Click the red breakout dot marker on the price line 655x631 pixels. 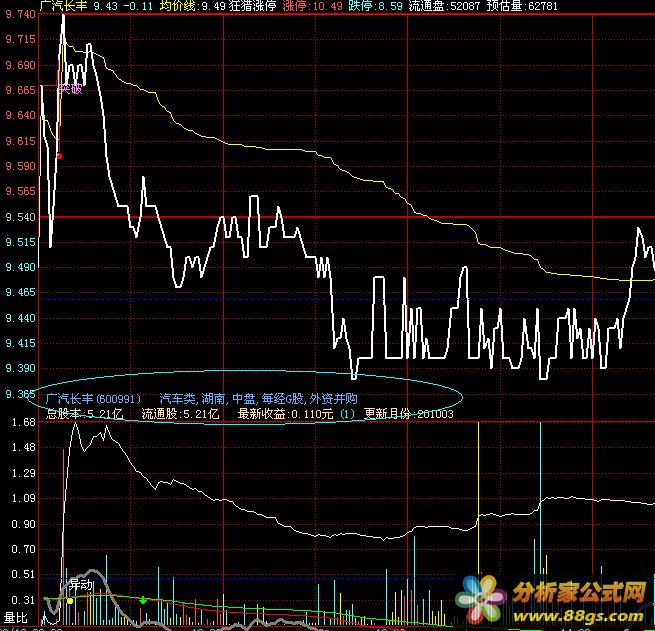(59, 156)
